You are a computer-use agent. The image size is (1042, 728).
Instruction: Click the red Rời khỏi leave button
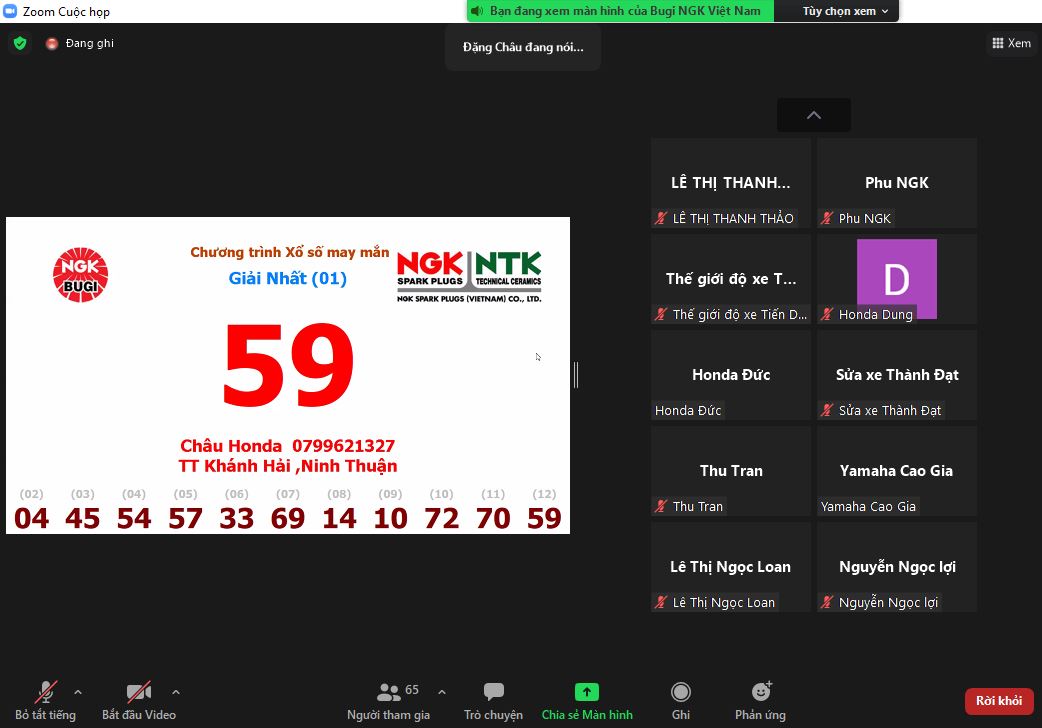coord(998,701)
